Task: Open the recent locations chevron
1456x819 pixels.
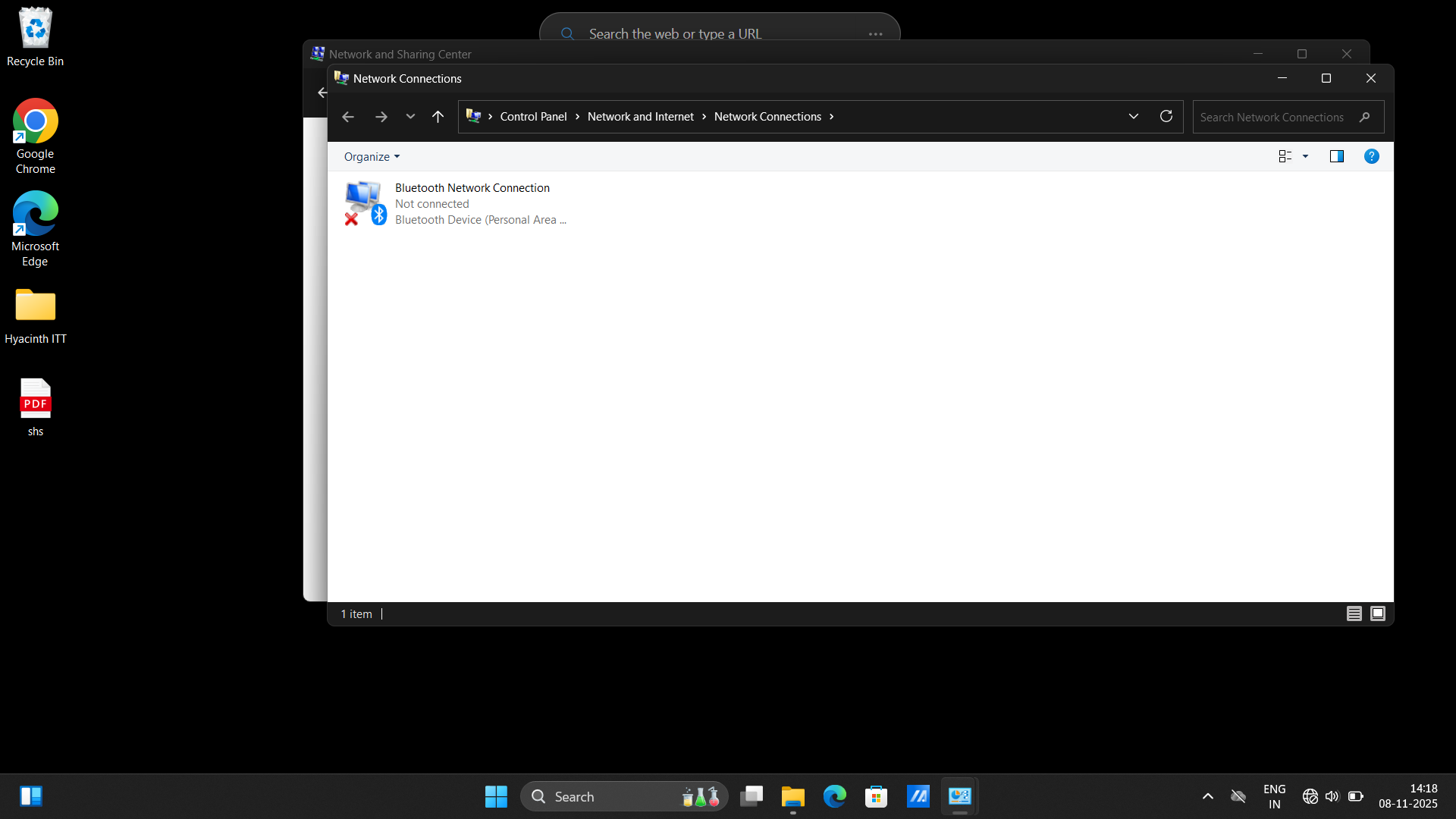Action: pos(410,116)
